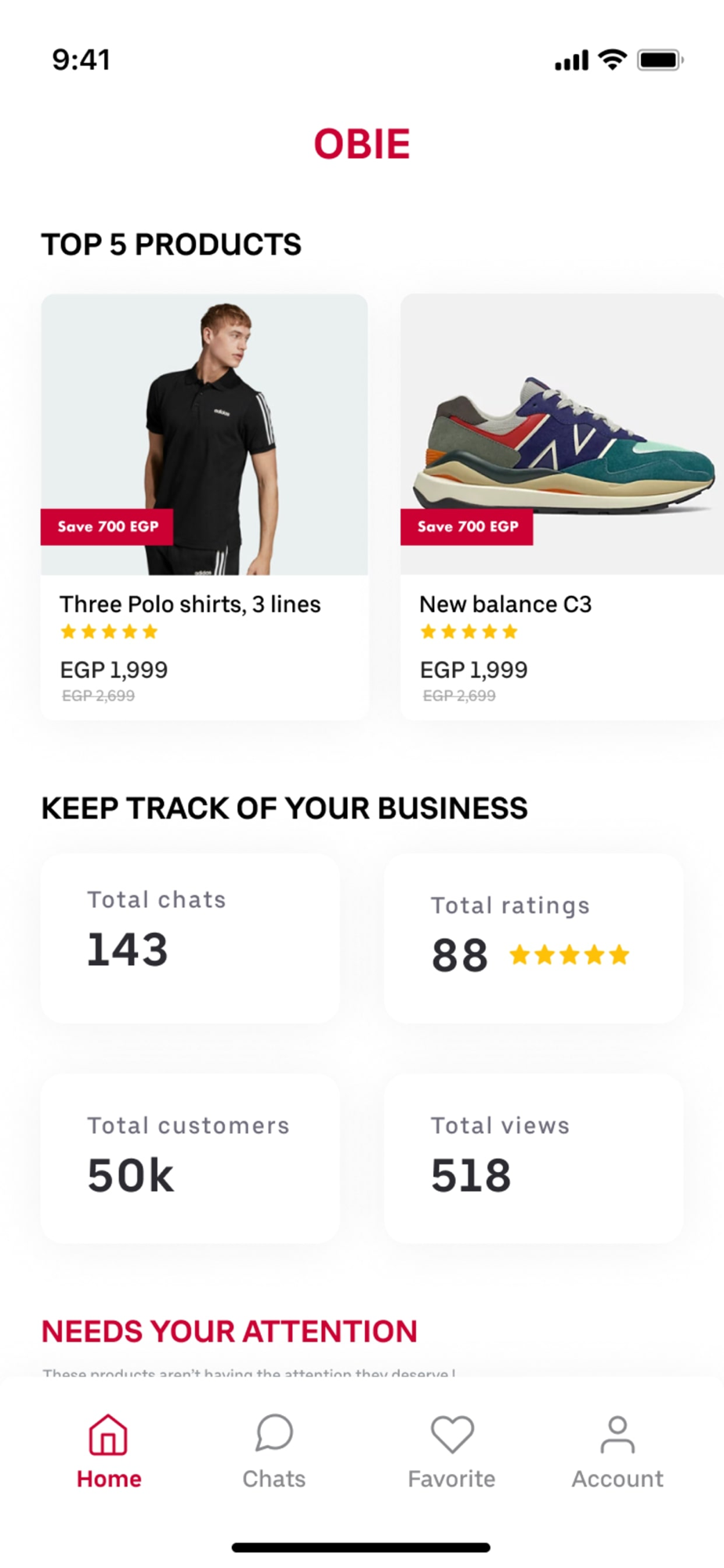724x1568 pixels.
Task: Open the Account person icon
Action: point(617,1434)
